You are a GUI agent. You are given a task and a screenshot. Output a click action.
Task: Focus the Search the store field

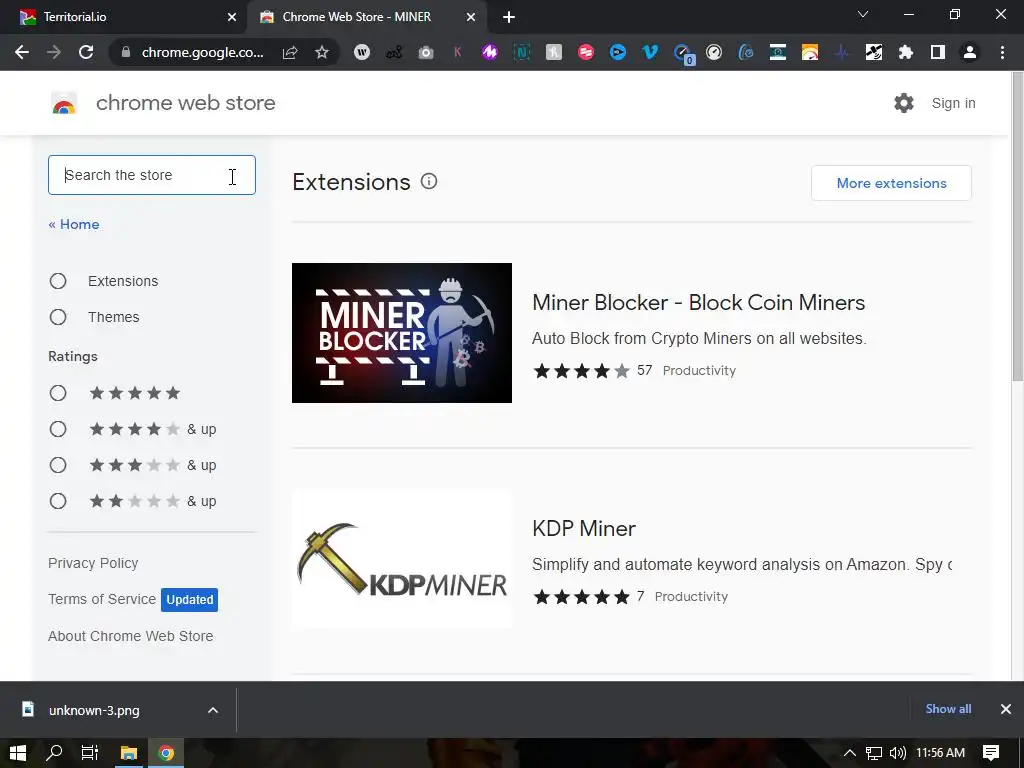point(152,175)
